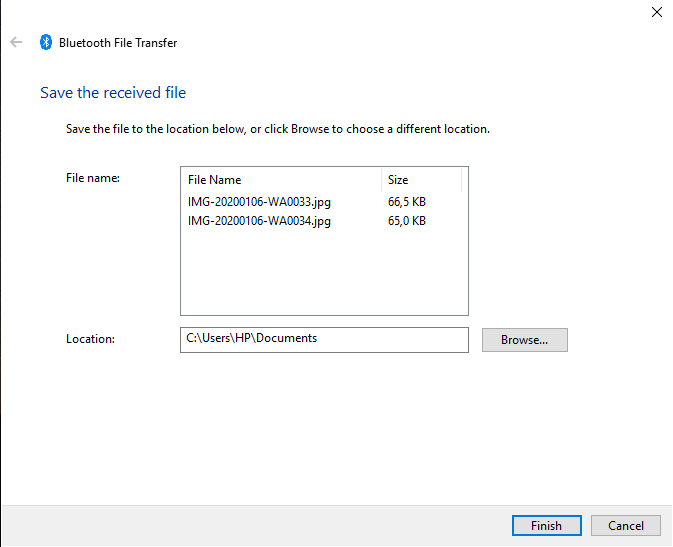Click the 'File name:' label
The image size is (673, 547).
[x=93, y=178]
